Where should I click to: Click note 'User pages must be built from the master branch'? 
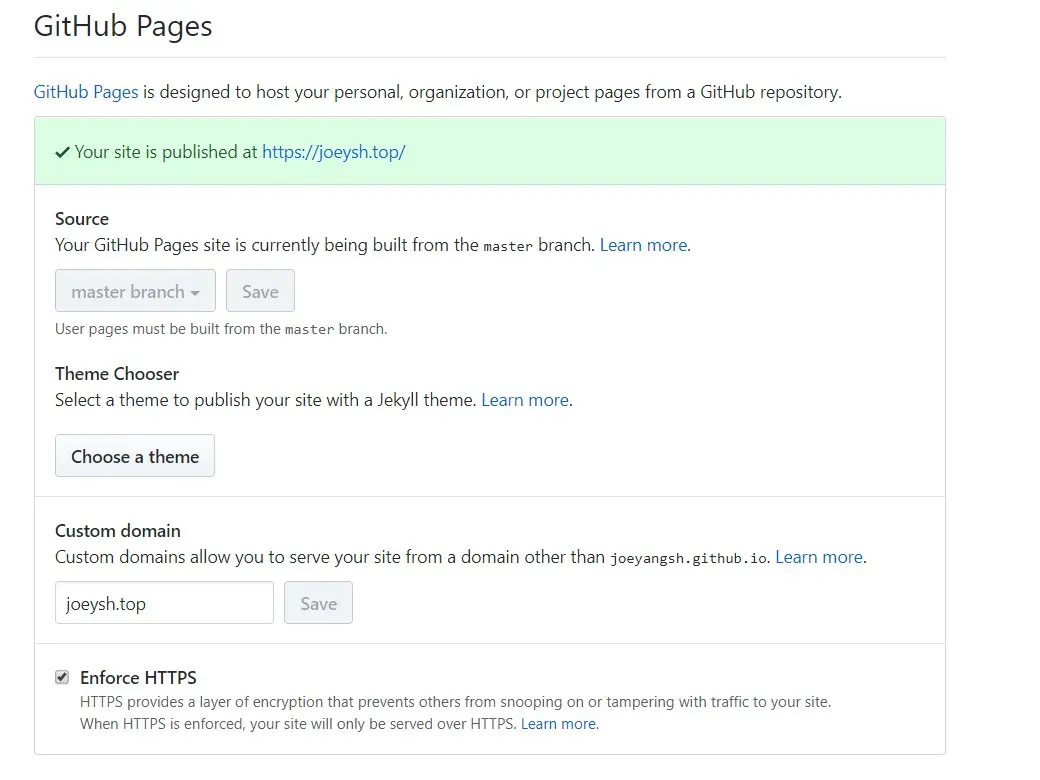(221, 329)
